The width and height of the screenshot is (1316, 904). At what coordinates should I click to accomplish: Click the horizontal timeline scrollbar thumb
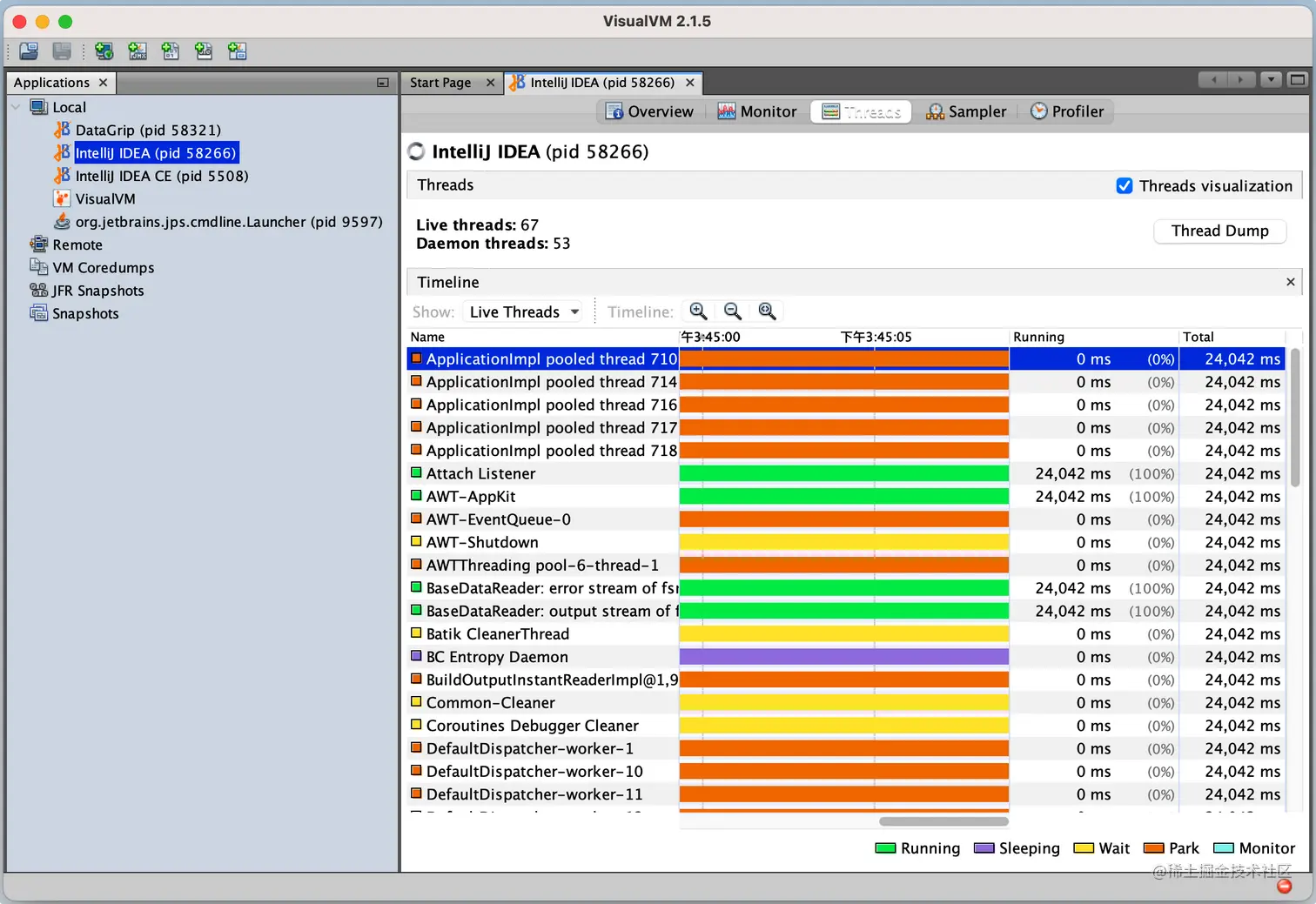(943, 821)
